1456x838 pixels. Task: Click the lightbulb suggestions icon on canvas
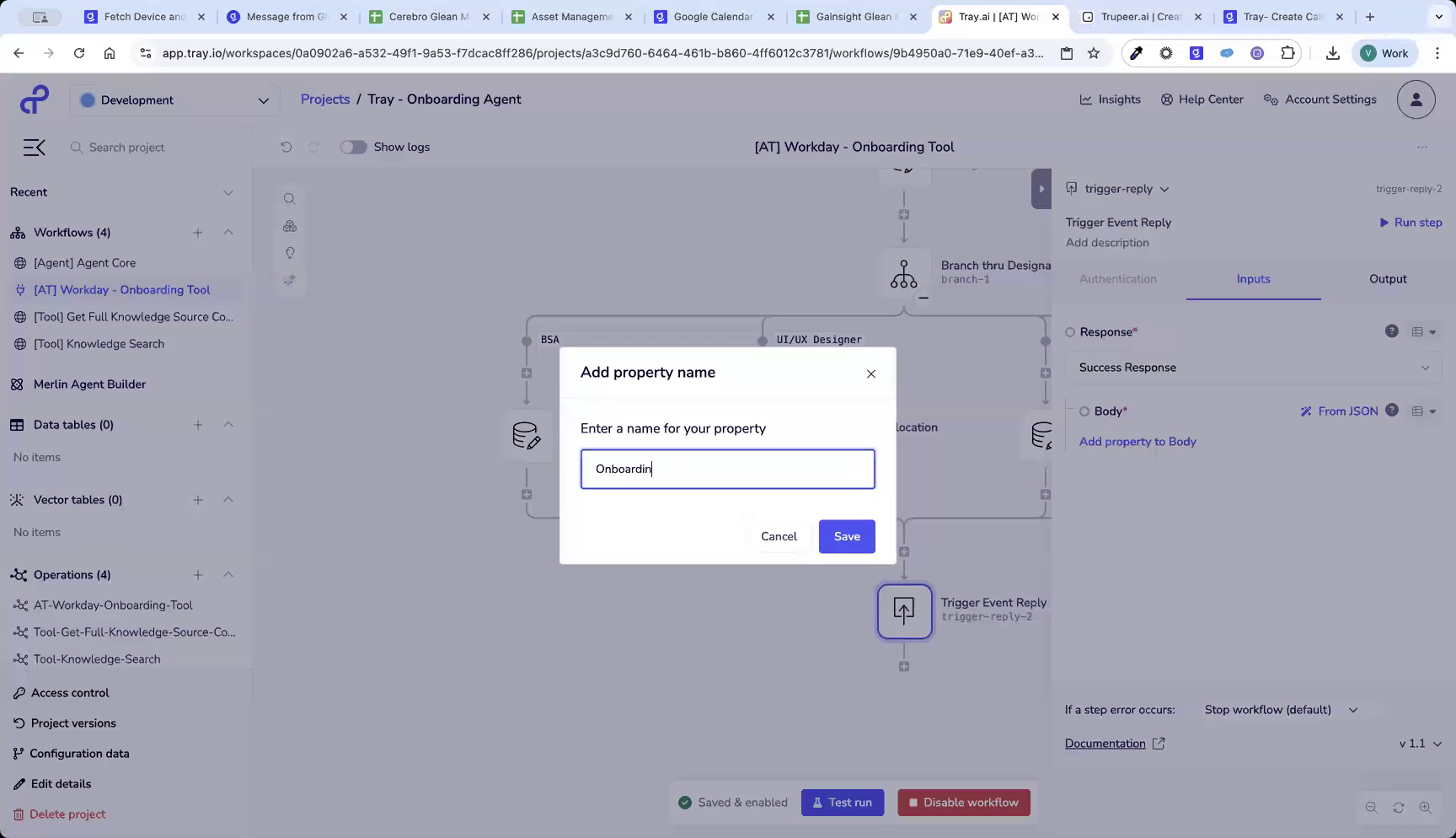tap(289, 252)
